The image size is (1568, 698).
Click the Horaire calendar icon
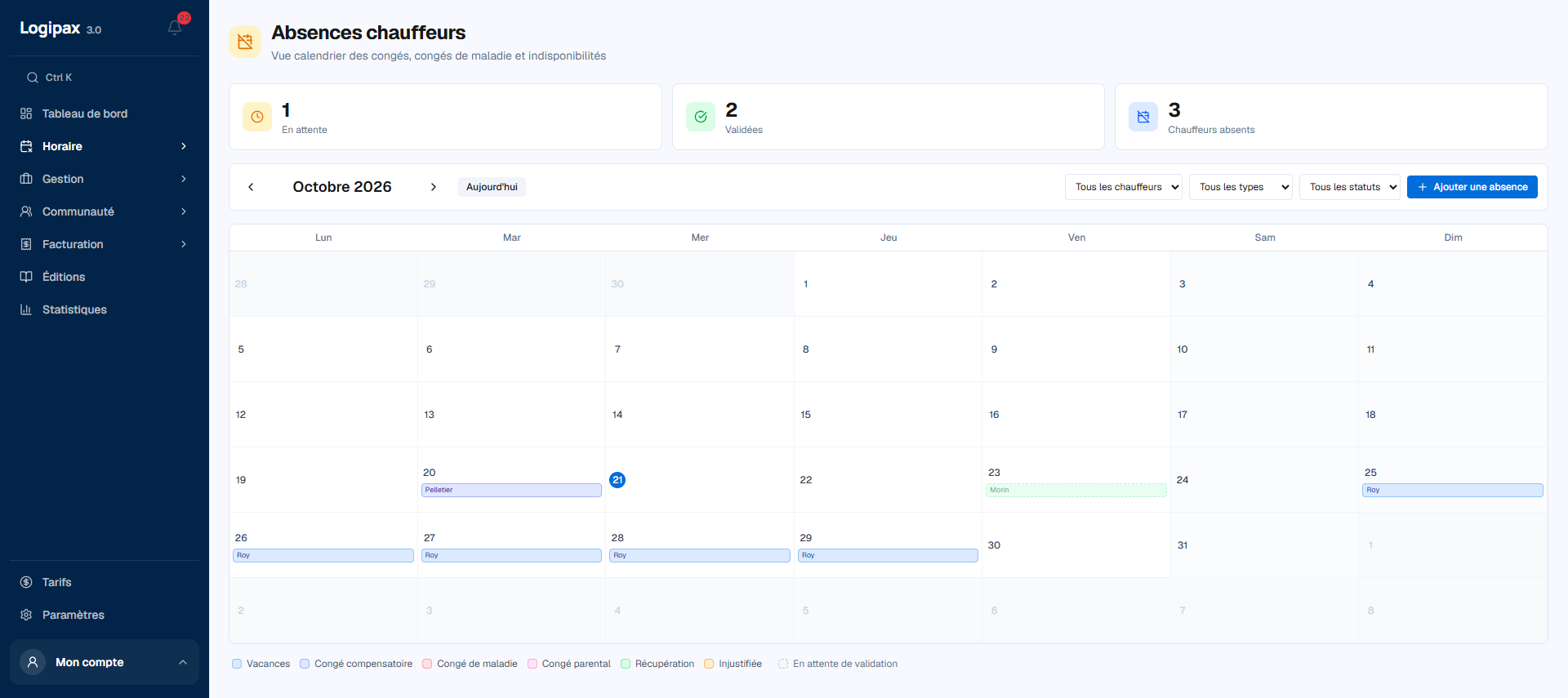click(26, 146)
